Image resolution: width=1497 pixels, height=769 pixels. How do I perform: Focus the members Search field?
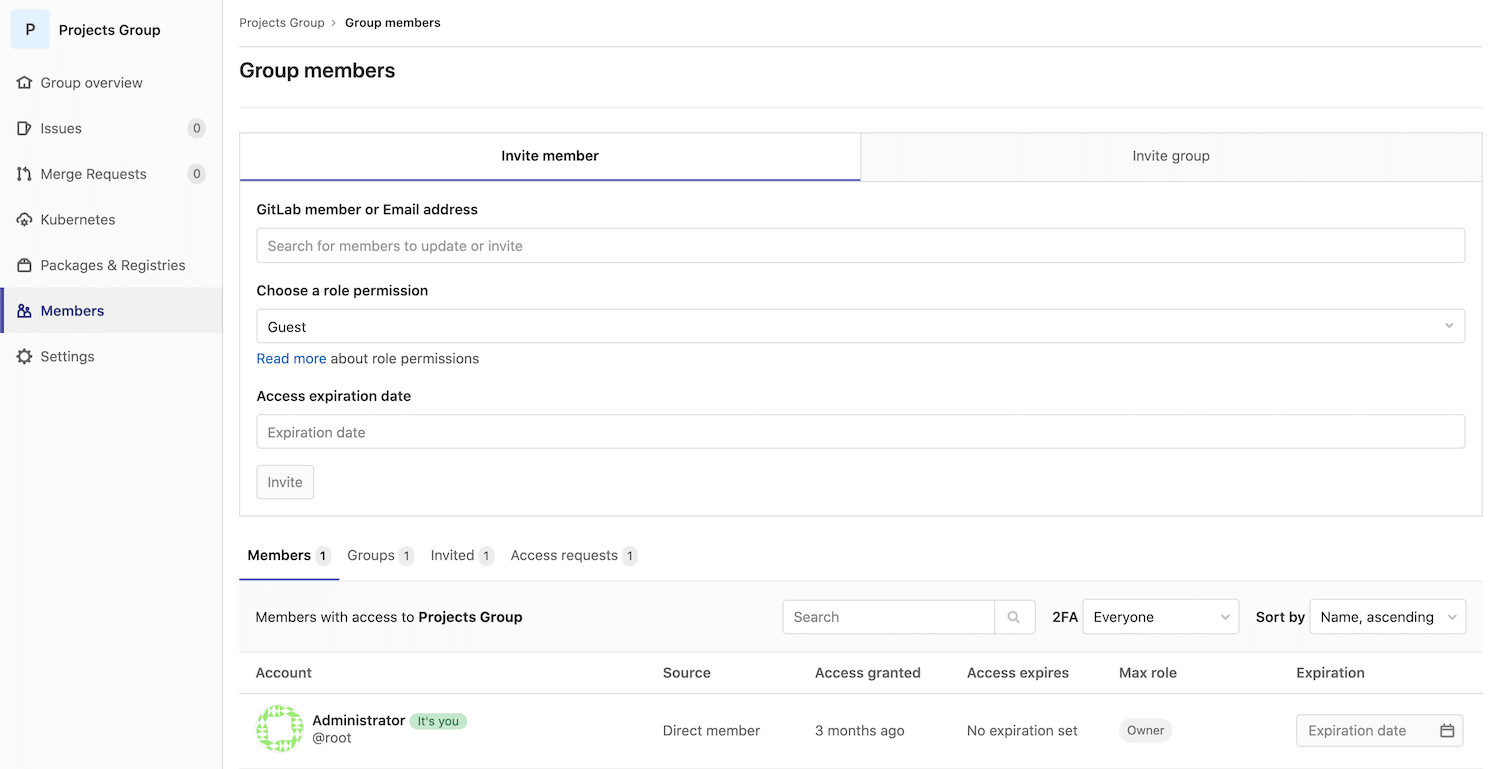coord(889,617)
